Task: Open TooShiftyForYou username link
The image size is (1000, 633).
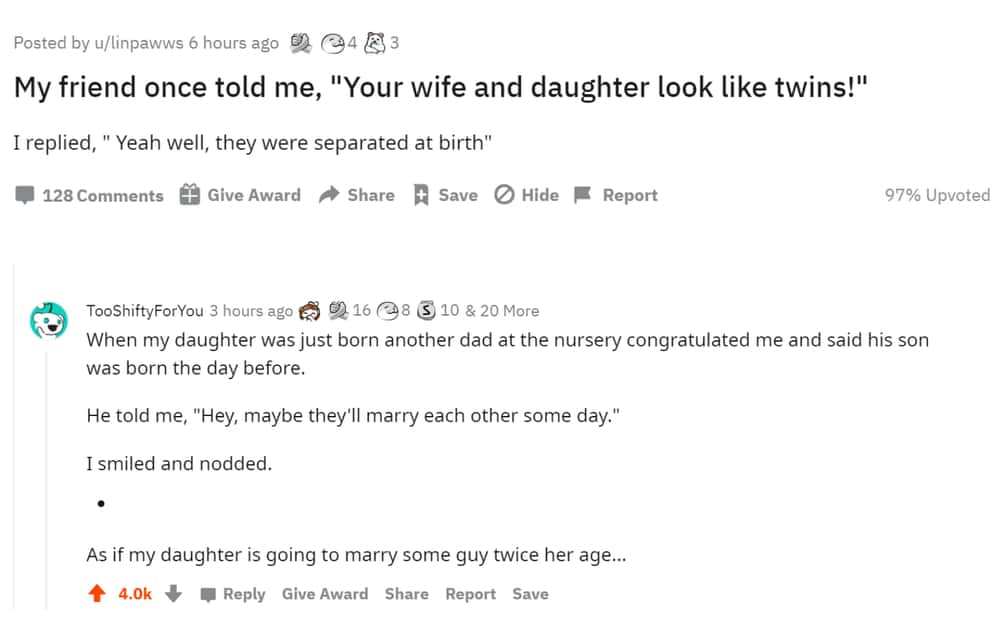Action: coord(145,310)
